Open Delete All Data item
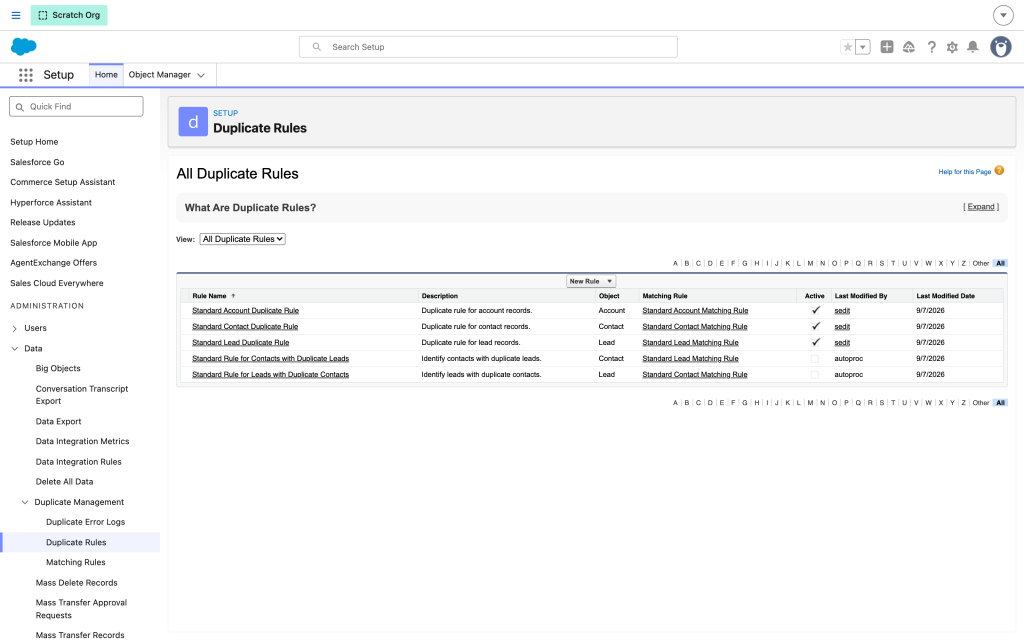 coord(64,482)
